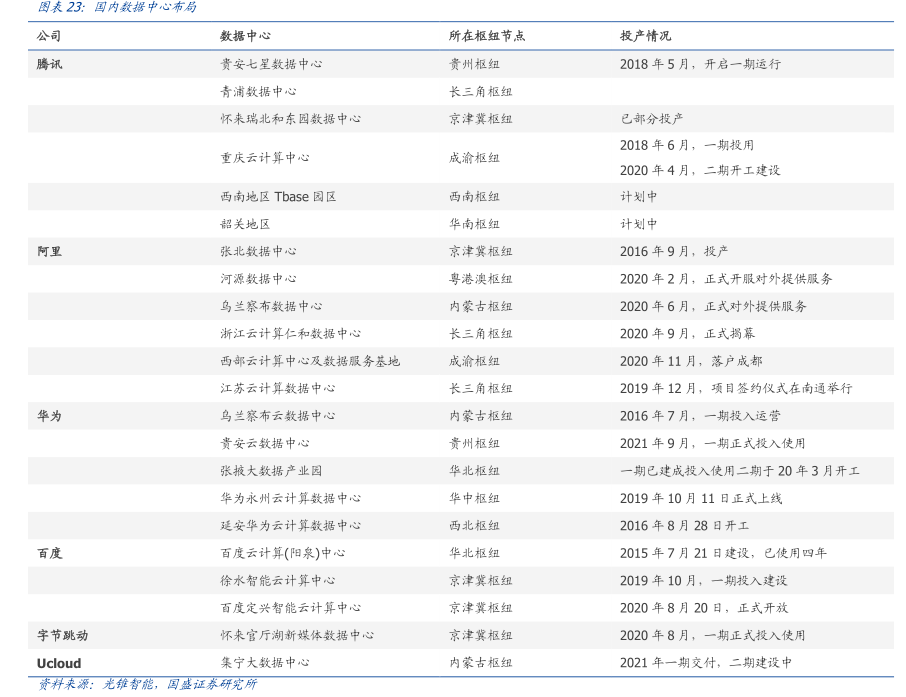Click the 投产情况 column header
This screenshot has width=906, height=697.
[645, 36]
